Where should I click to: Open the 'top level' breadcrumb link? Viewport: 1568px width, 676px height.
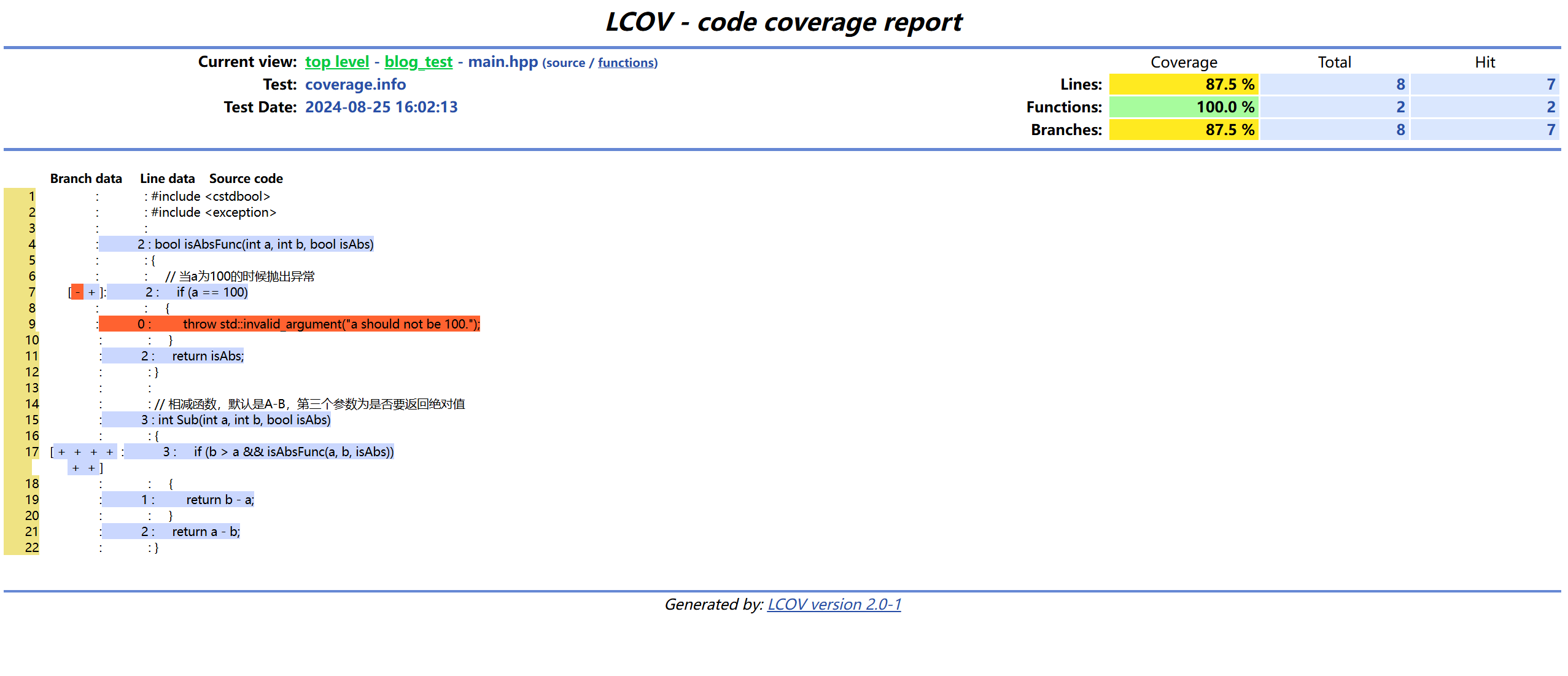point(336,62)
